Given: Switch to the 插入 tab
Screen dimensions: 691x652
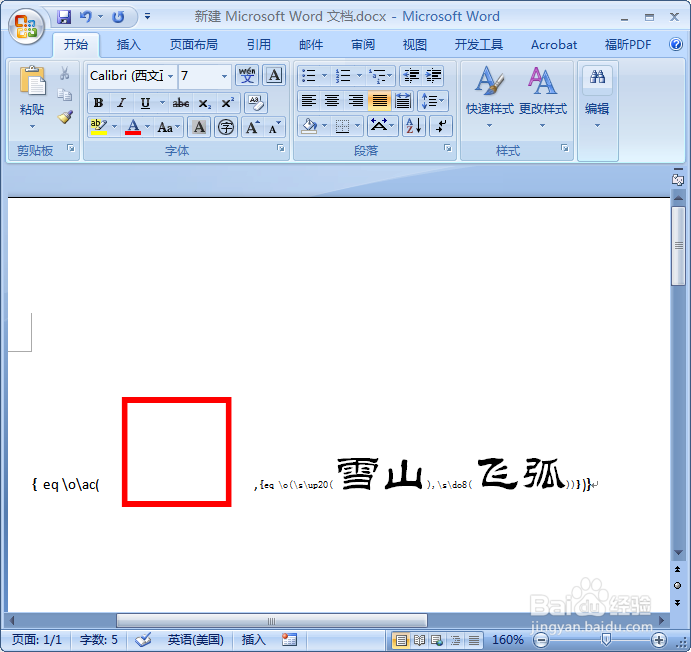Looking at the screenshot, I should coord(128,44).
